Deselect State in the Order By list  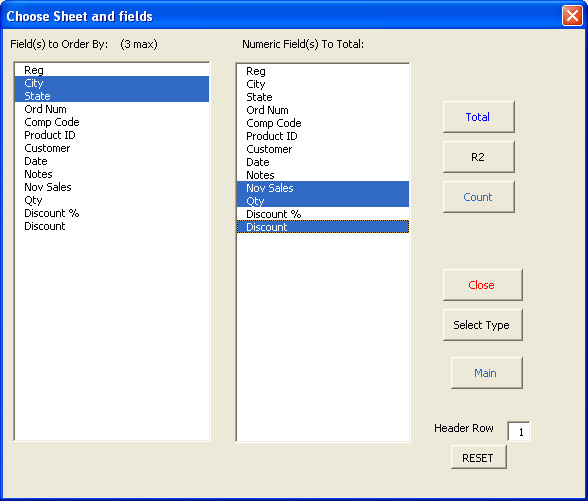[x=112, y=96]
